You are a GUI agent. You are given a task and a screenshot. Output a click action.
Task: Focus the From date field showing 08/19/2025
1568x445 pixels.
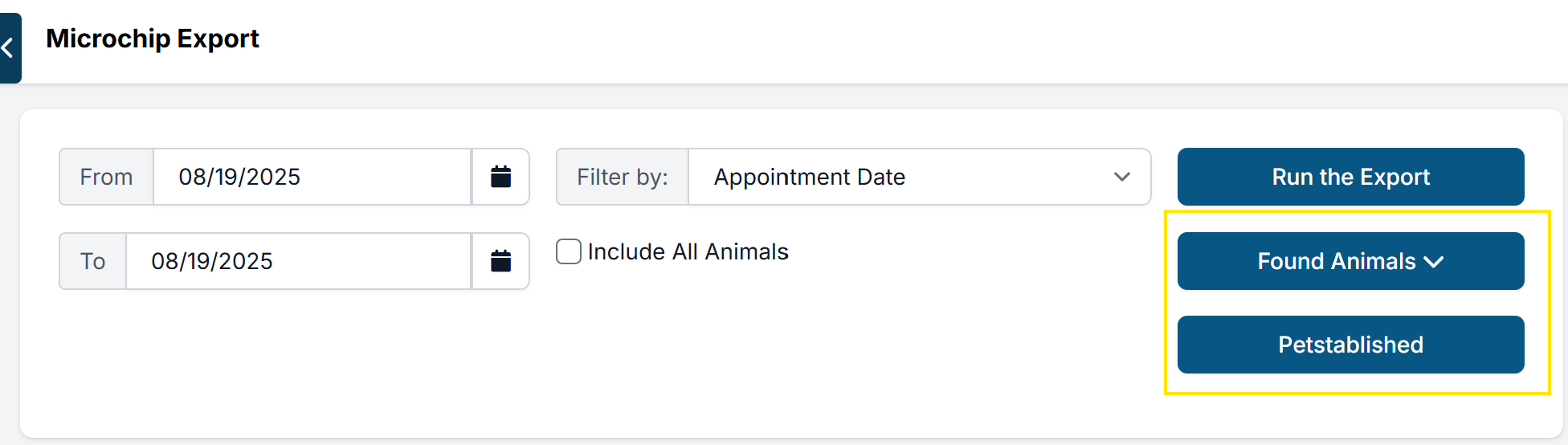tap(312, 177)
